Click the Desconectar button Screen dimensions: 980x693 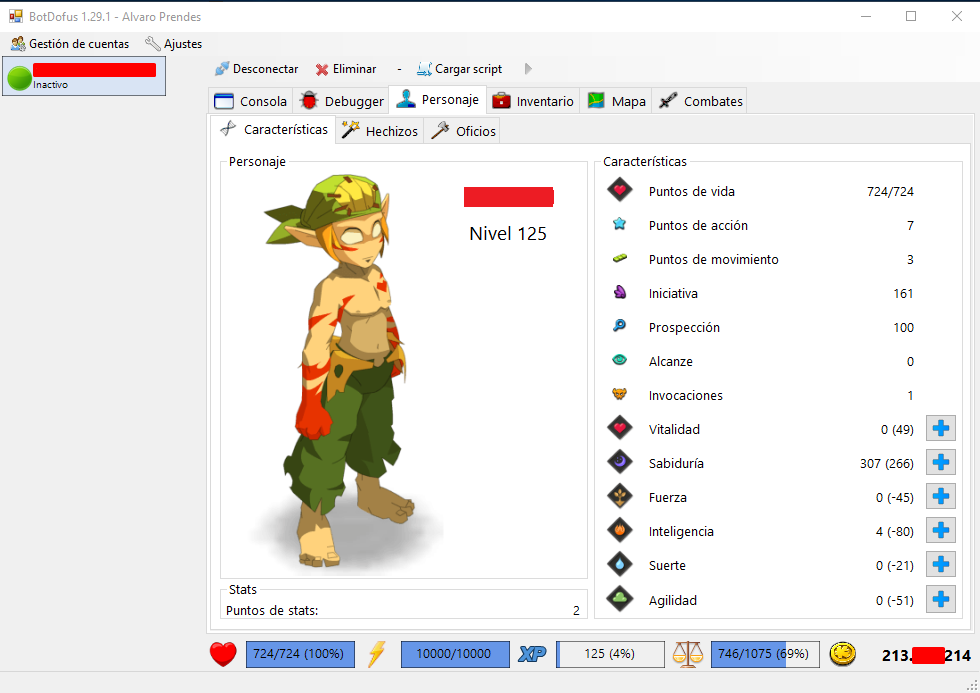(256, 69)
